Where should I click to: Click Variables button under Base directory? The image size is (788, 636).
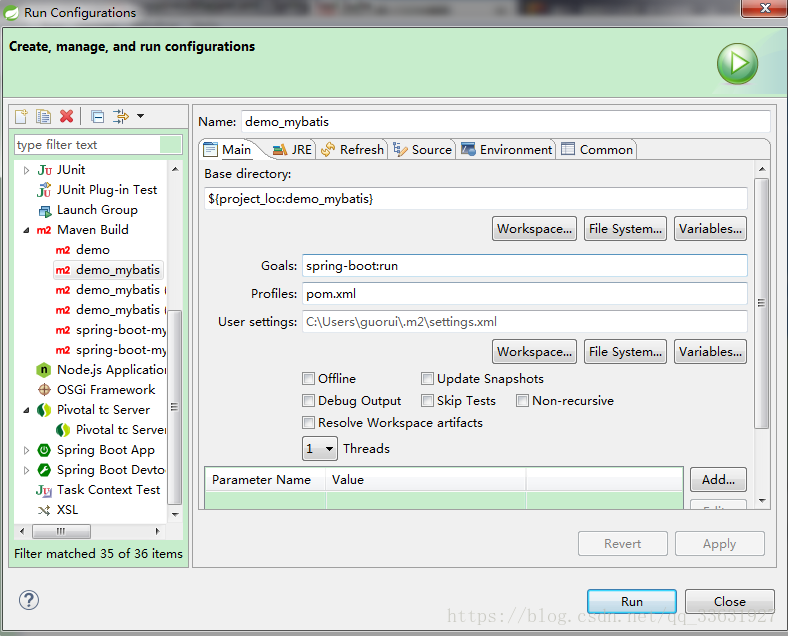point(710,229)
